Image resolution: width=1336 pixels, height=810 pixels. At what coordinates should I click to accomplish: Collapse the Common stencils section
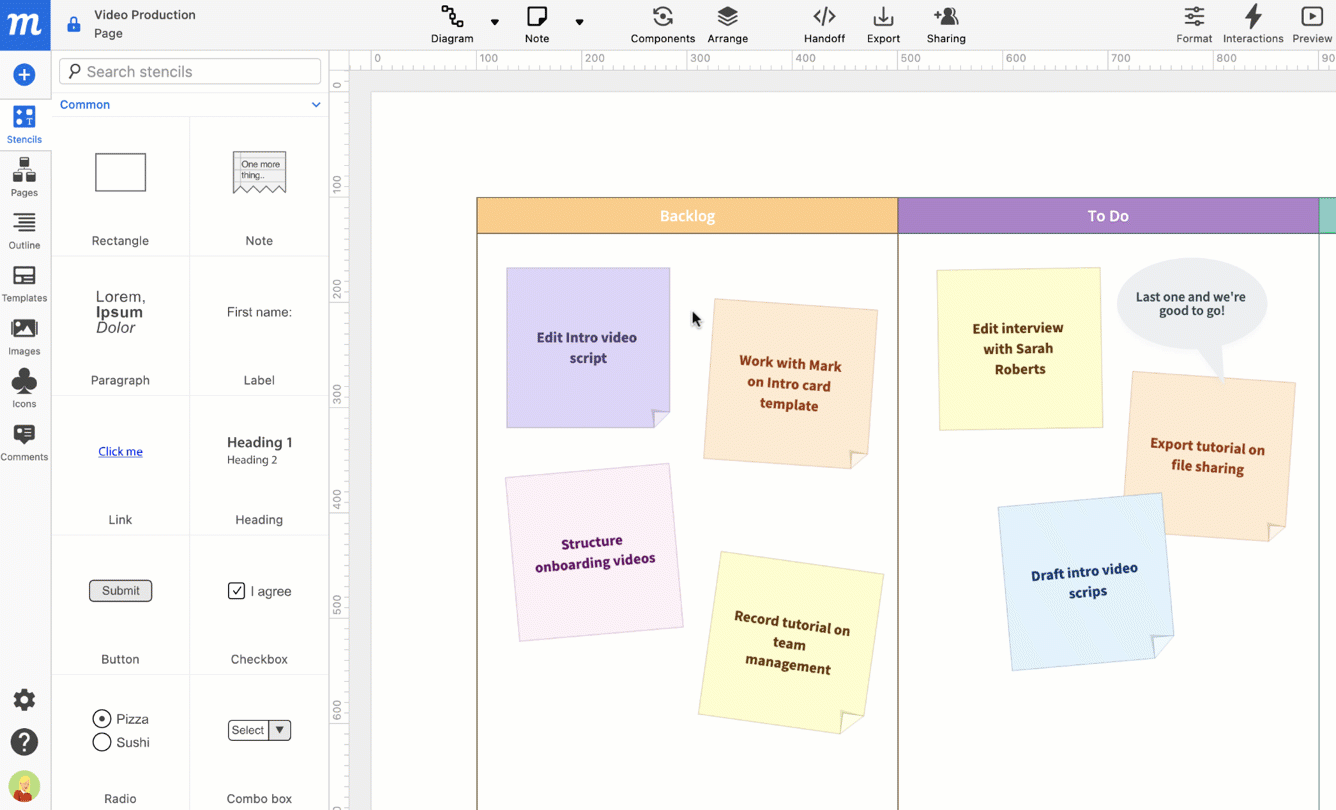click(316, 104)
